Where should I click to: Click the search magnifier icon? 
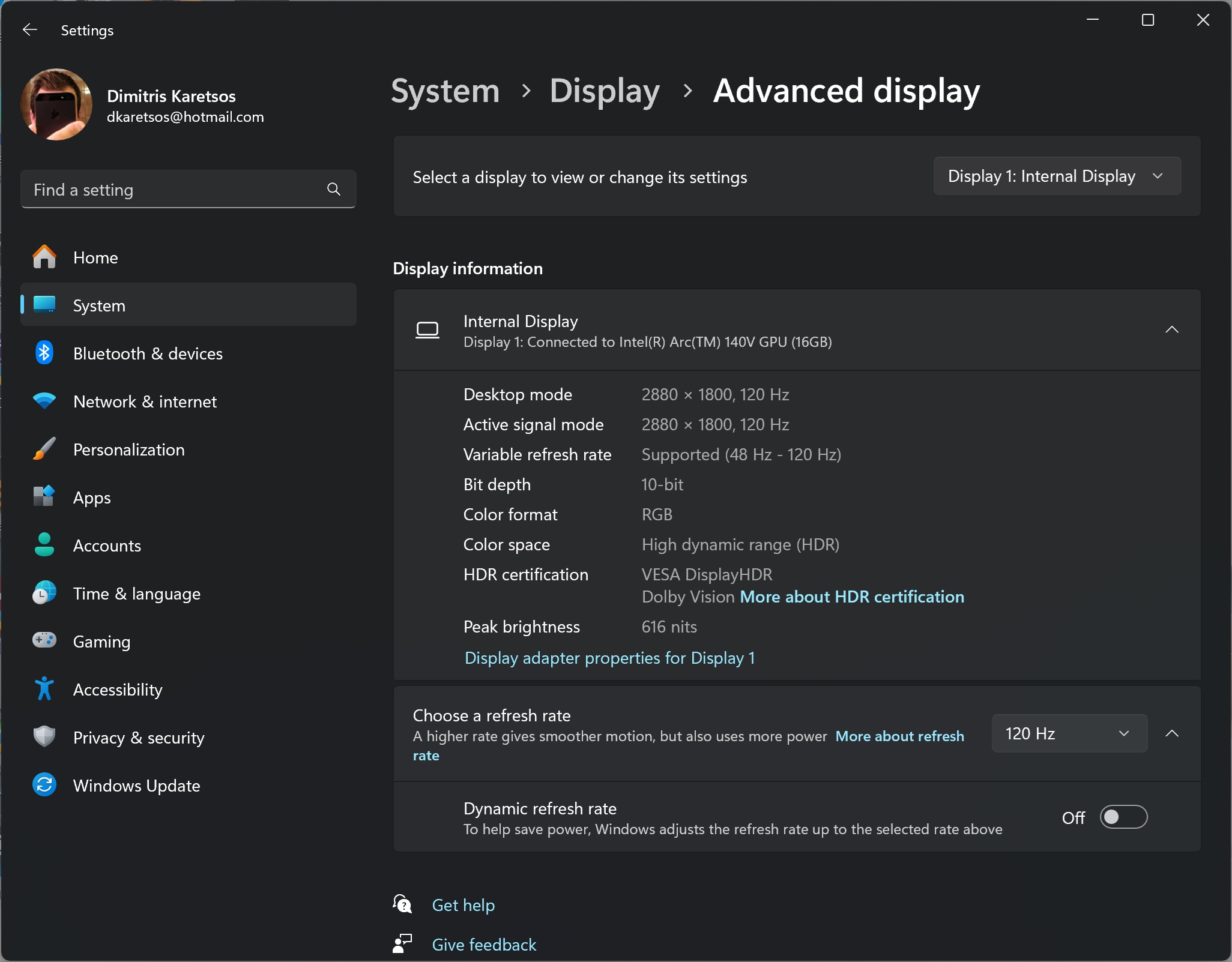point(334,190)
